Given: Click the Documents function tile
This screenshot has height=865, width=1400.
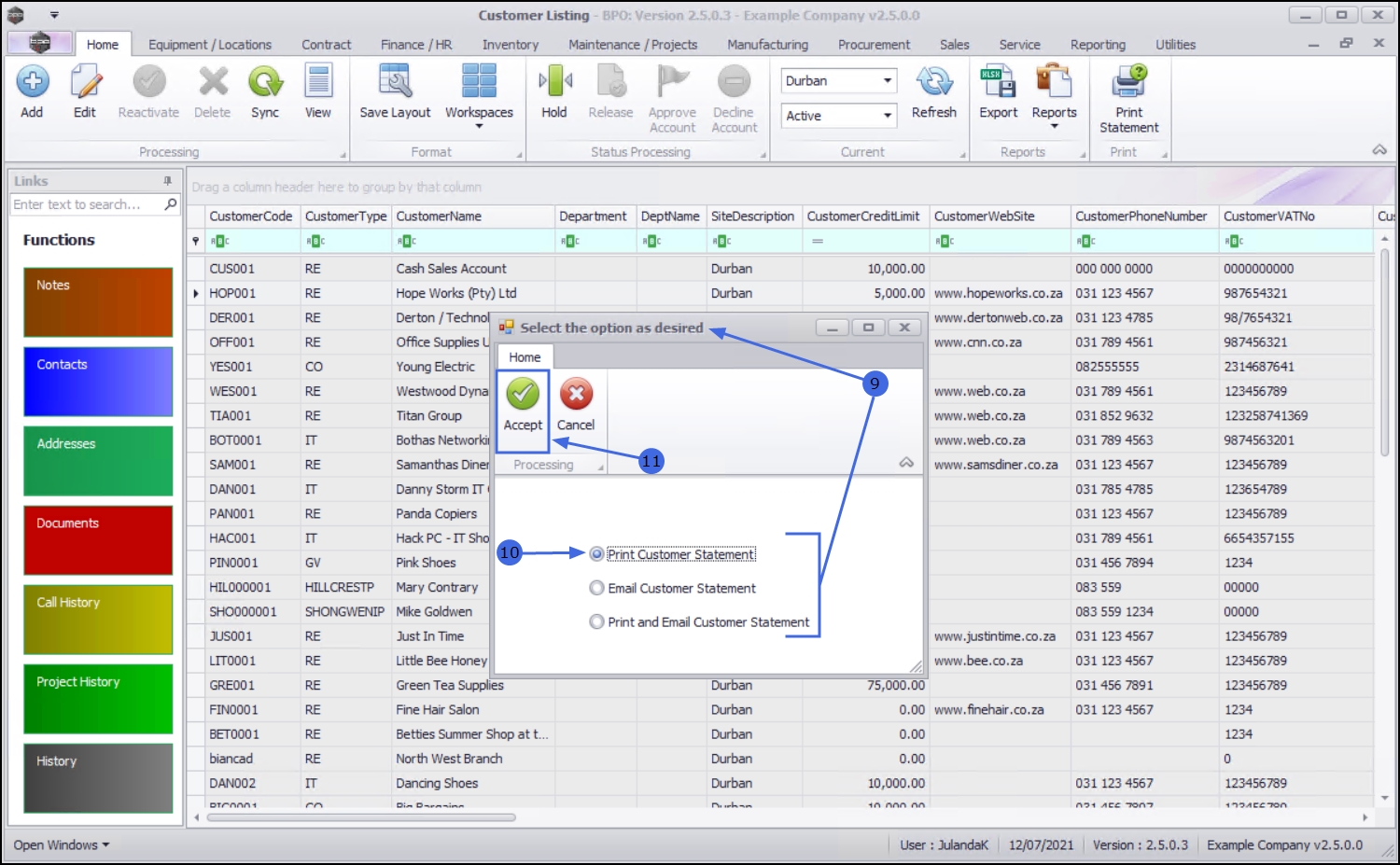Looking at the screenshot, I should click(x=98, y=540).
